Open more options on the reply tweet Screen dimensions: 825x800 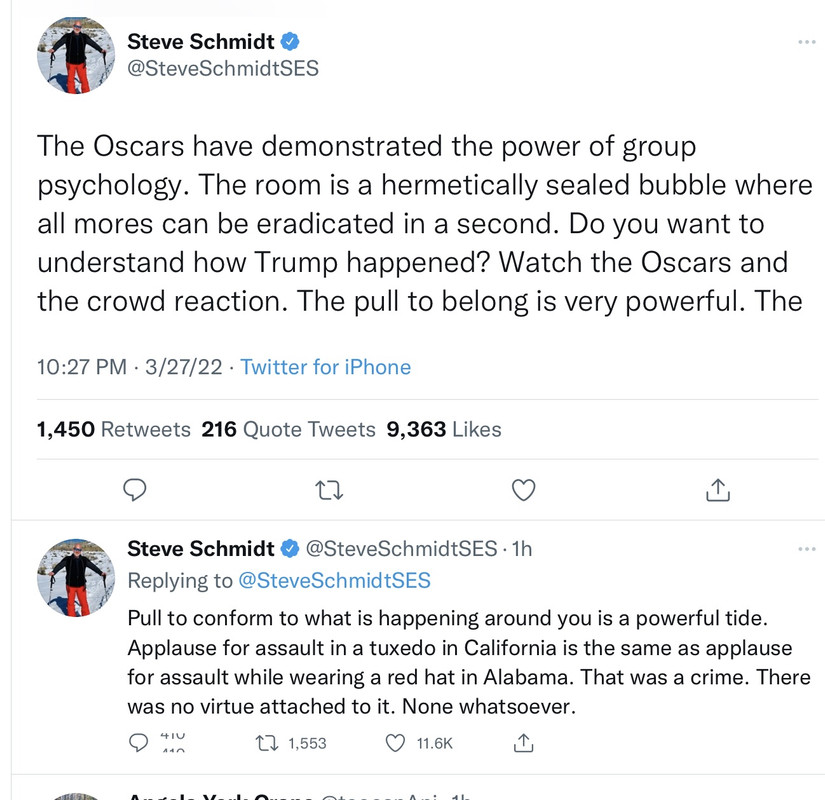(806, 549)
